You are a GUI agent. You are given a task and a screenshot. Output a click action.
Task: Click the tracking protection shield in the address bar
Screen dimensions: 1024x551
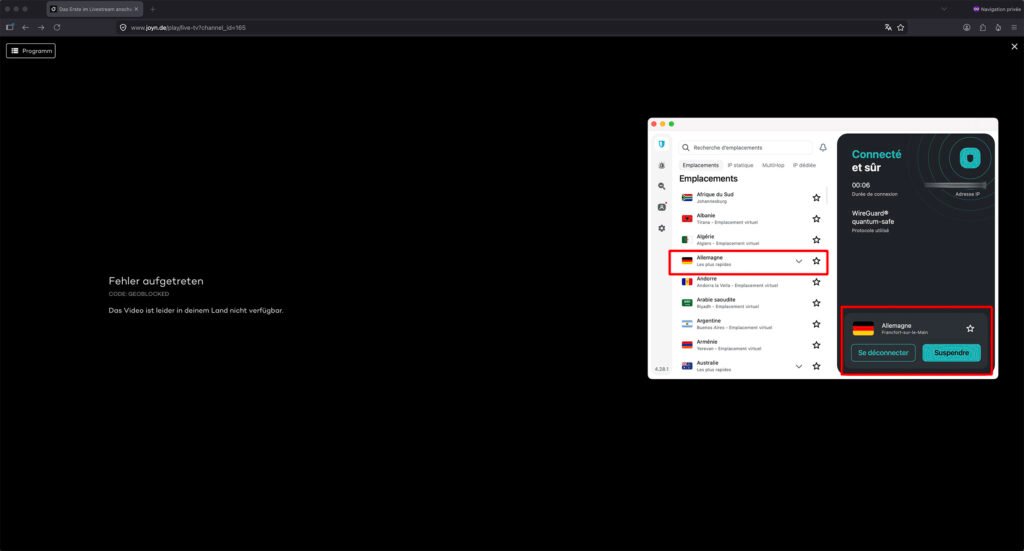coord(123,27)
